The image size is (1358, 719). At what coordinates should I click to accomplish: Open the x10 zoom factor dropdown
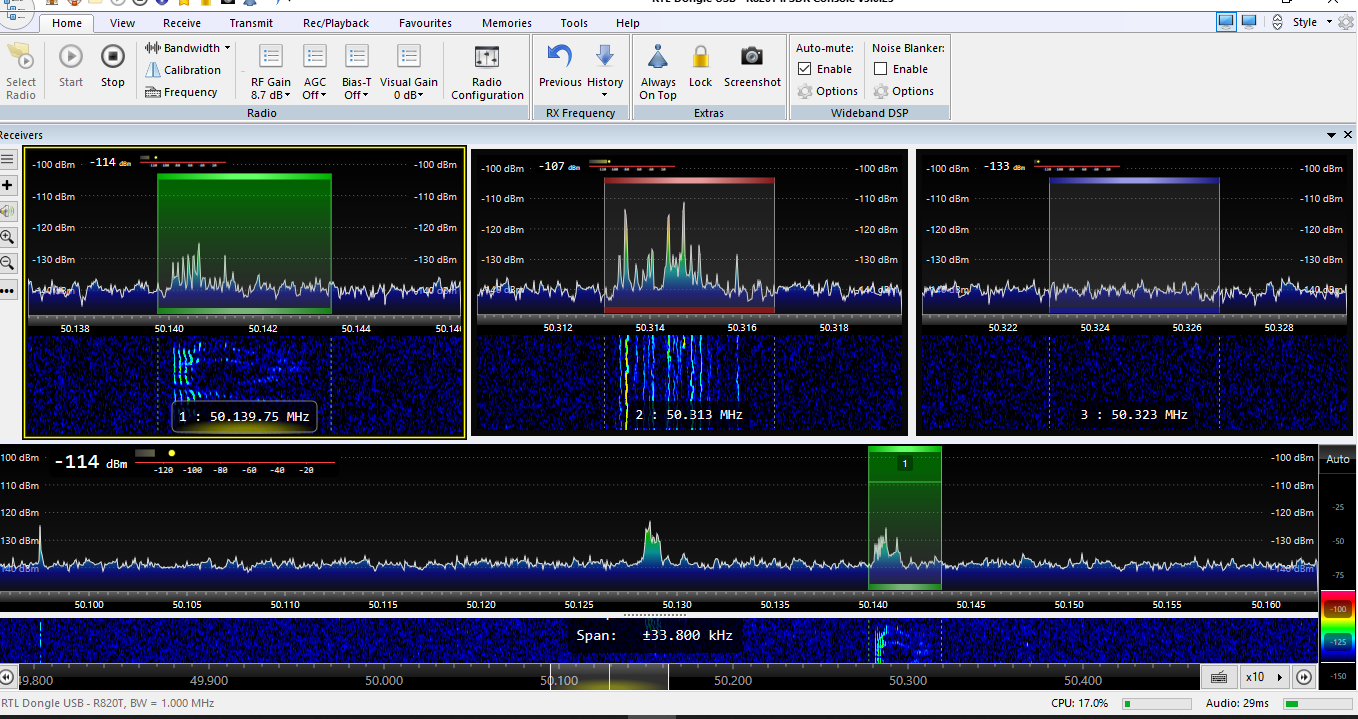coord(1263,677)
